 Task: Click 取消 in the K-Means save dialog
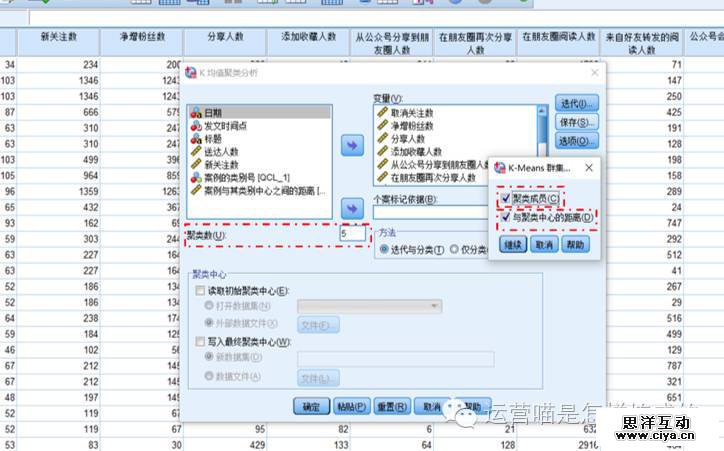click(x=544, y=245)
